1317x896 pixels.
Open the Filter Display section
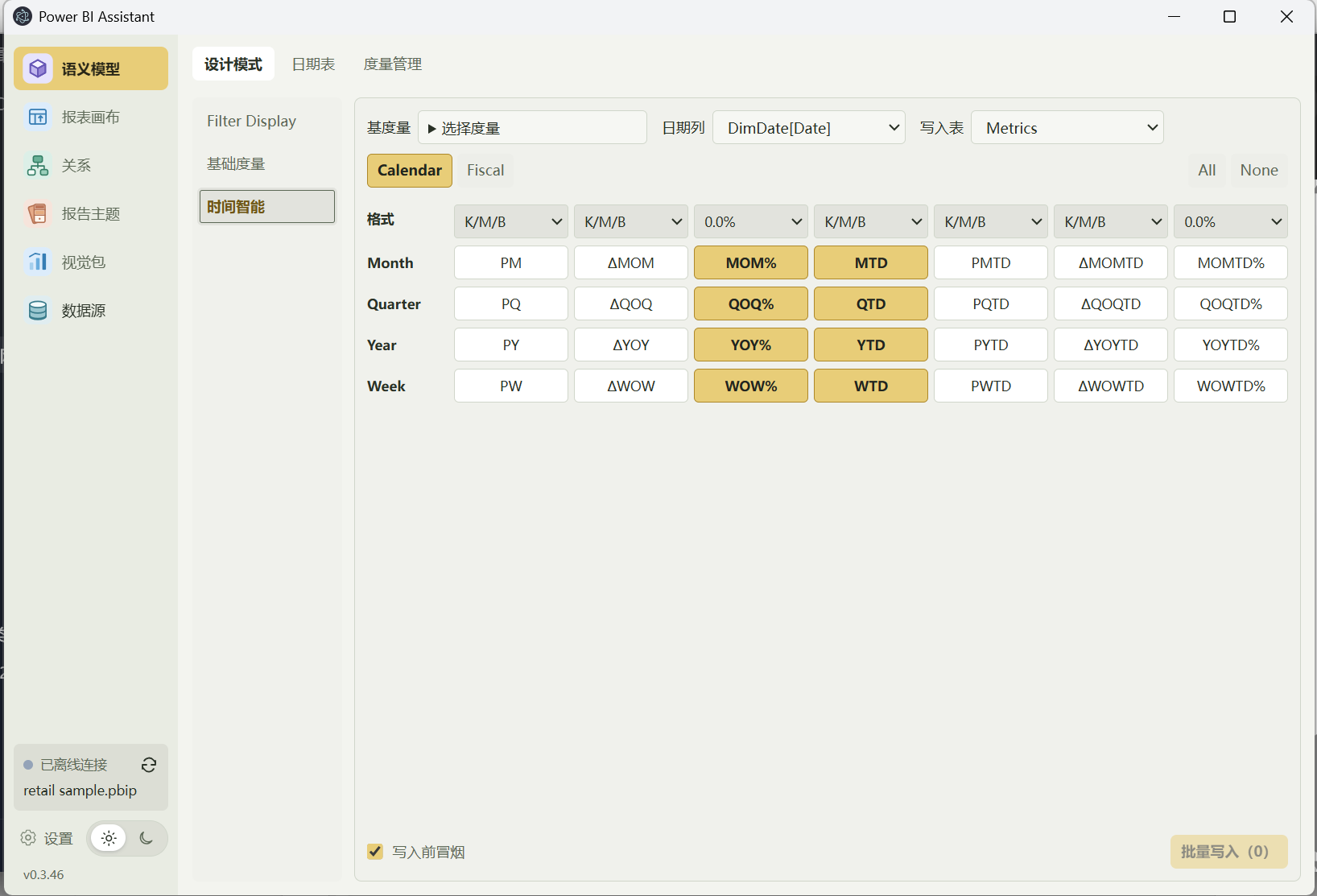pos(267,121)
